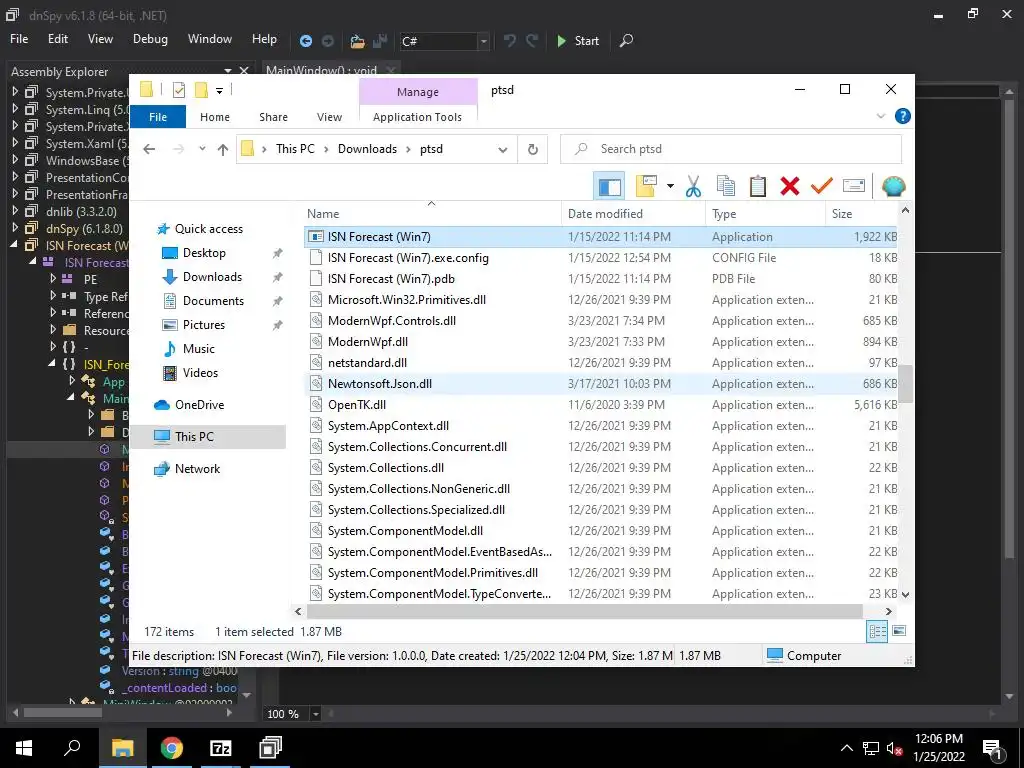This screenshot has width=1024, height=768.
Task: Open the new item dropdown arrow
Action: [670, 186]
